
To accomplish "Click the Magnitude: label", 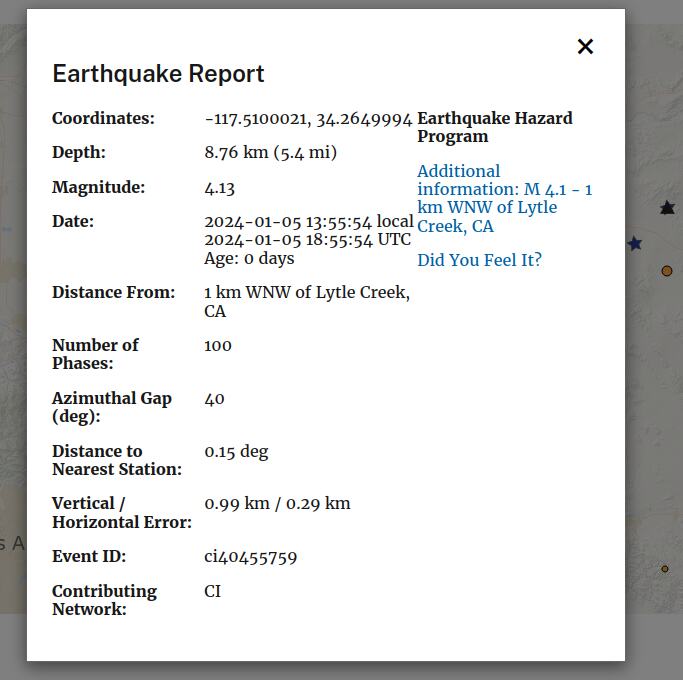I will 98,188.
